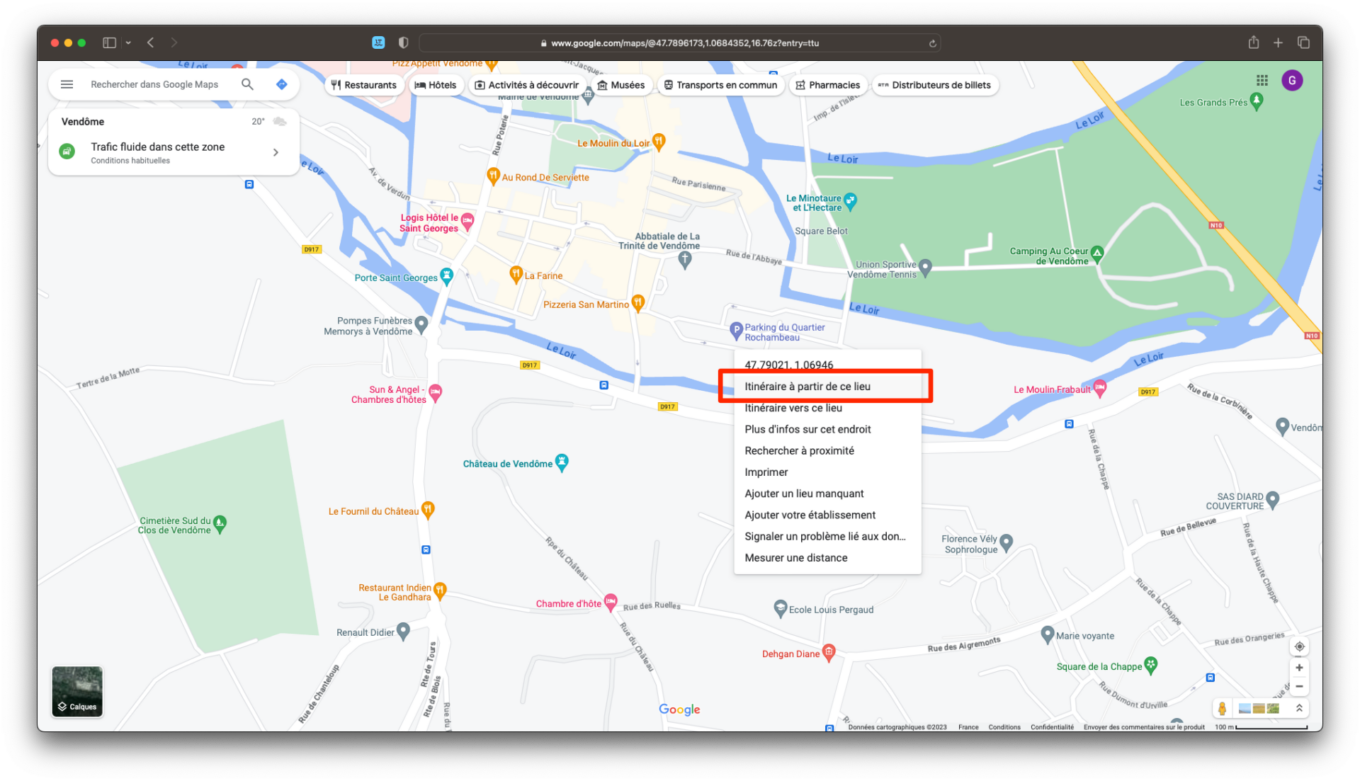1360x781 pixels.
Task: Select the Camping Au Coeur de Vendôme marker
Action: pos(1097,253)
